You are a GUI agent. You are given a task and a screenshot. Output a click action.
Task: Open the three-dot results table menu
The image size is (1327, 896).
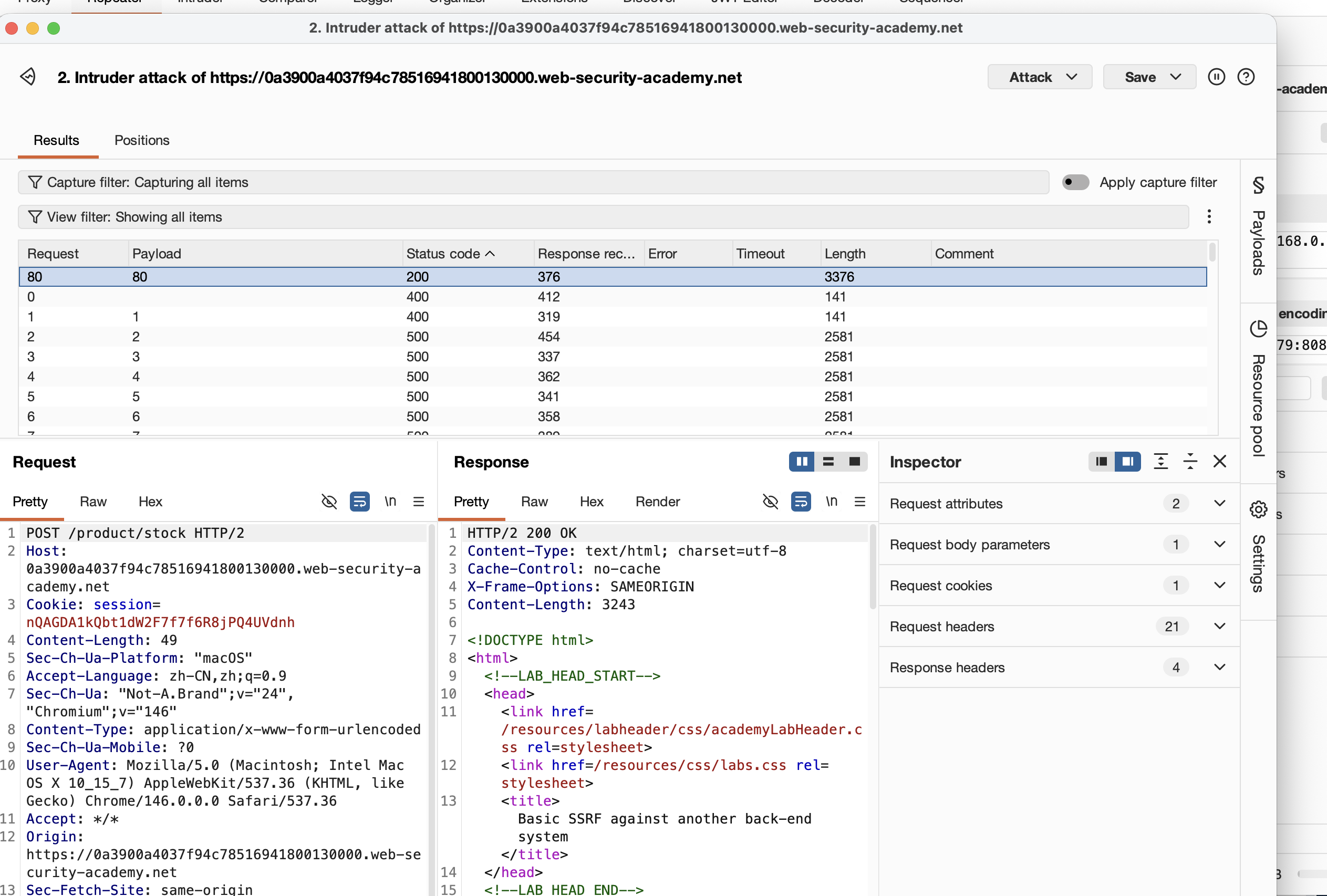pos(1208,217)
